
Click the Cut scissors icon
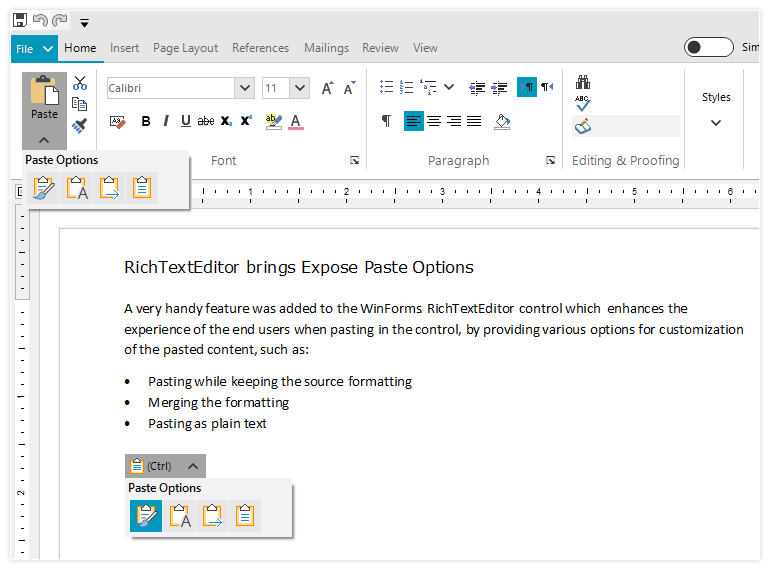pyautogui.click(x=80, y=83)
